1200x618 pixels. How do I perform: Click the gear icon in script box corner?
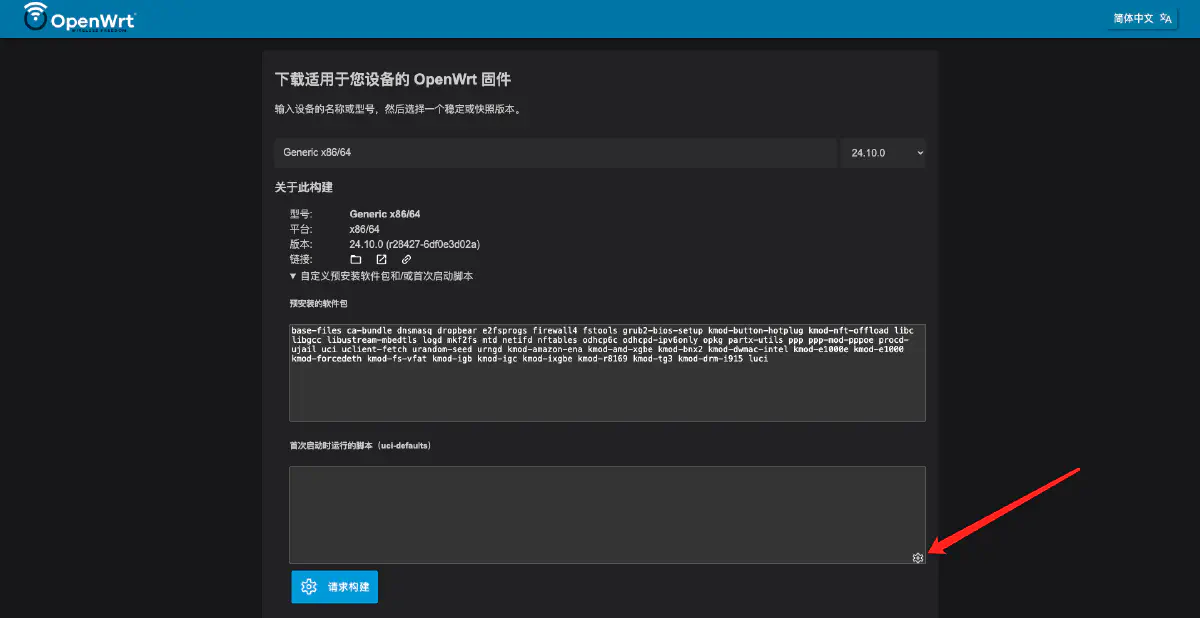point(918,558)
